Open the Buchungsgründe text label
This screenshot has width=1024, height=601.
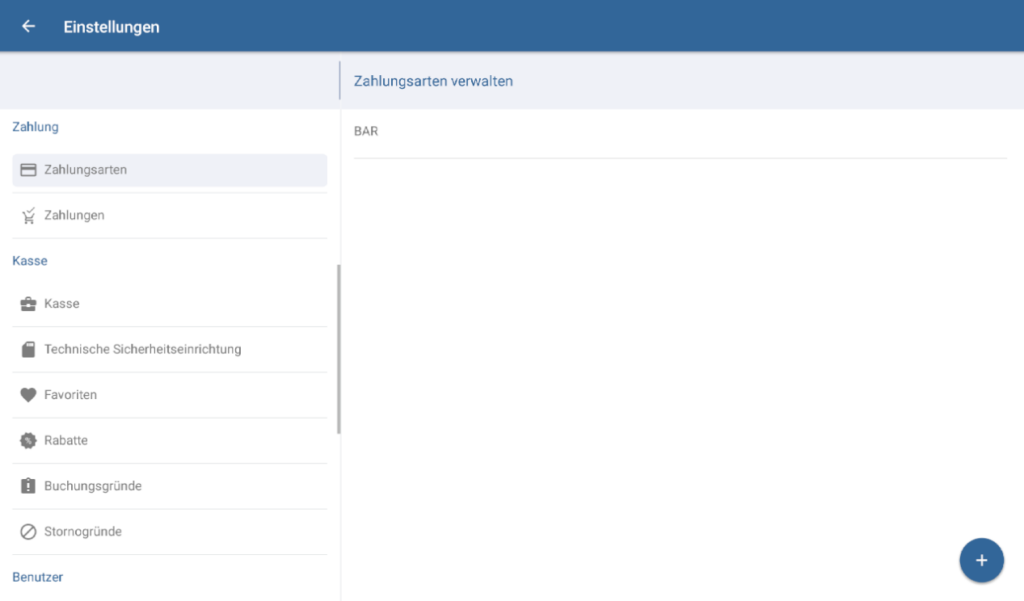[93, 486]
